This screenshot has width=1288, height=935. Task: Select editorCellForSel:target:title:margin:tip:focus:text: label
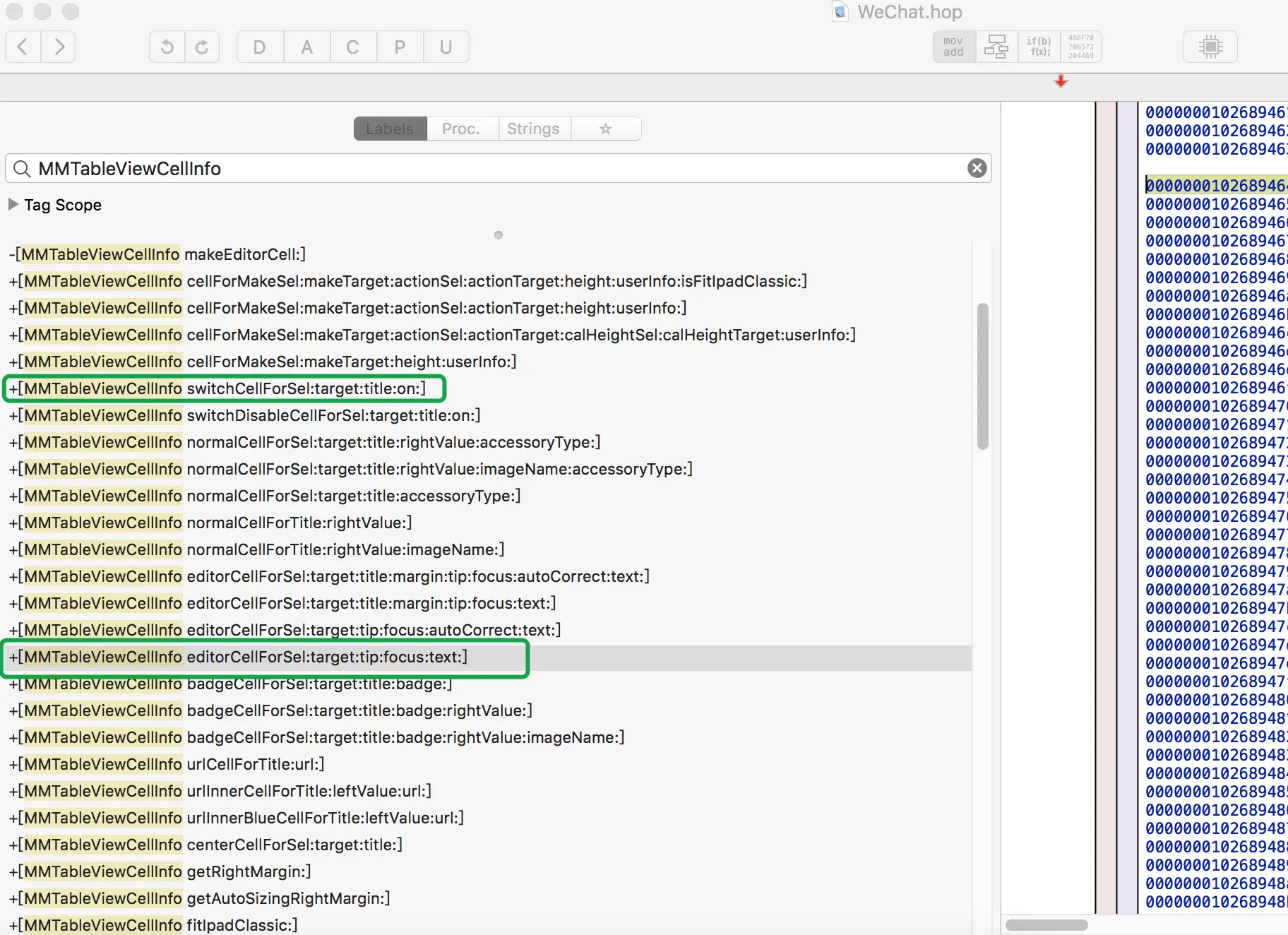click(x=282, y=603)
